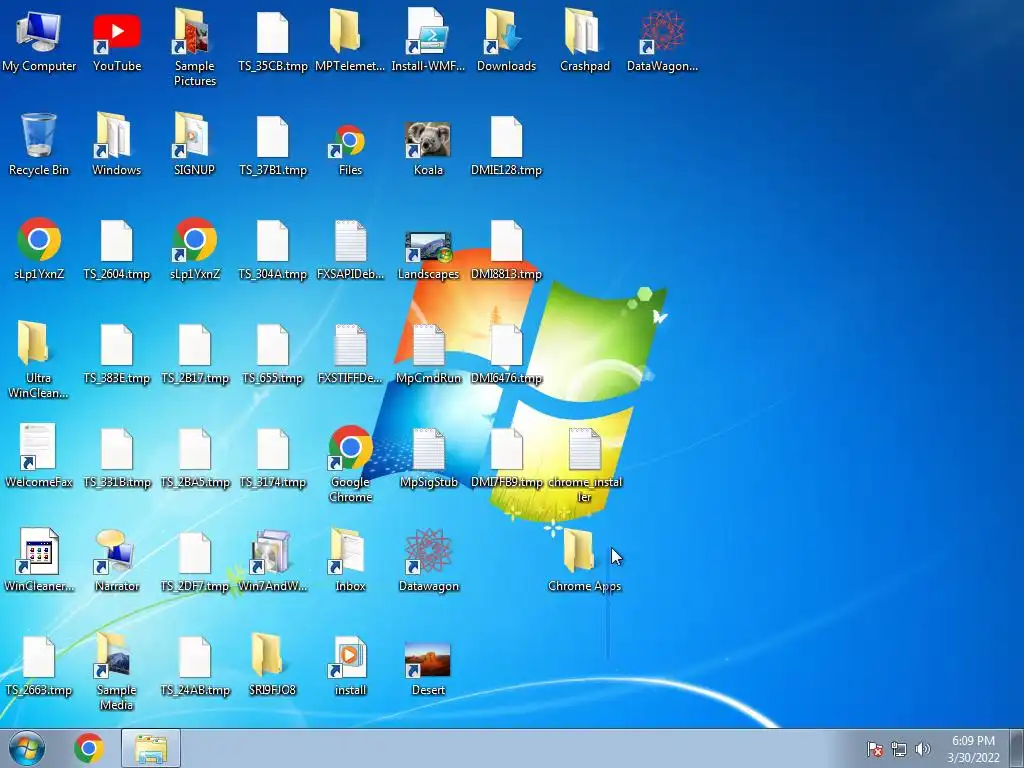The width and height of the screenshot is (1024, 768).
Task: Select the Crashpad folder icon
Action: pyautogui.click(x=584, y=33)
